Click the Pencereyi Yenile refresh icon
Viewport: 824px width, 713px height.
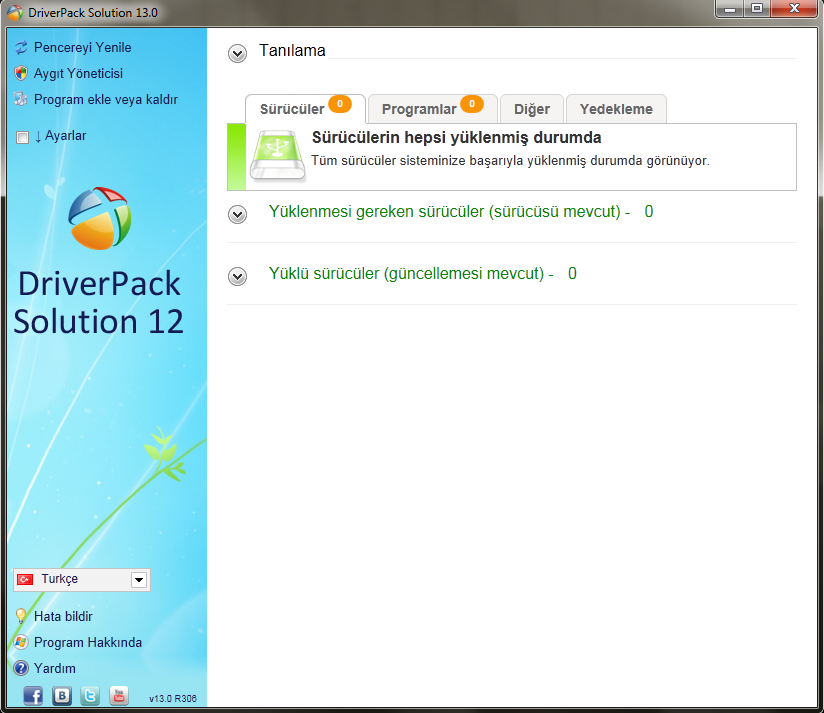[21, 47]
